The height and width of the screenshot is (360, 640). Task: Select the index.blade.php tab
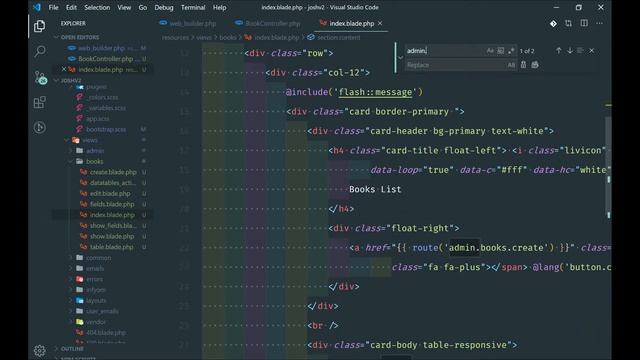pyautogui.click(x=351, y=24)
